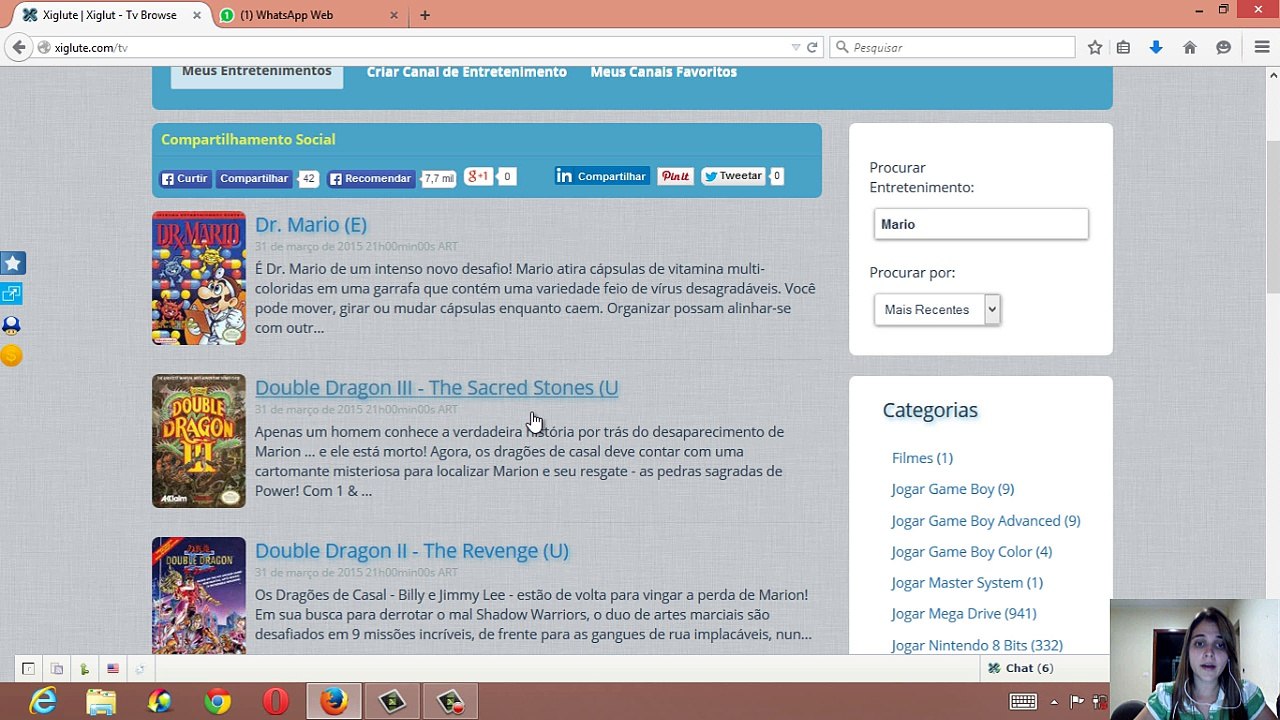Click the Procurar Entretenimento search field
Image resolution: width=1280 pixels, height=720 pixels.
[981, 224]
